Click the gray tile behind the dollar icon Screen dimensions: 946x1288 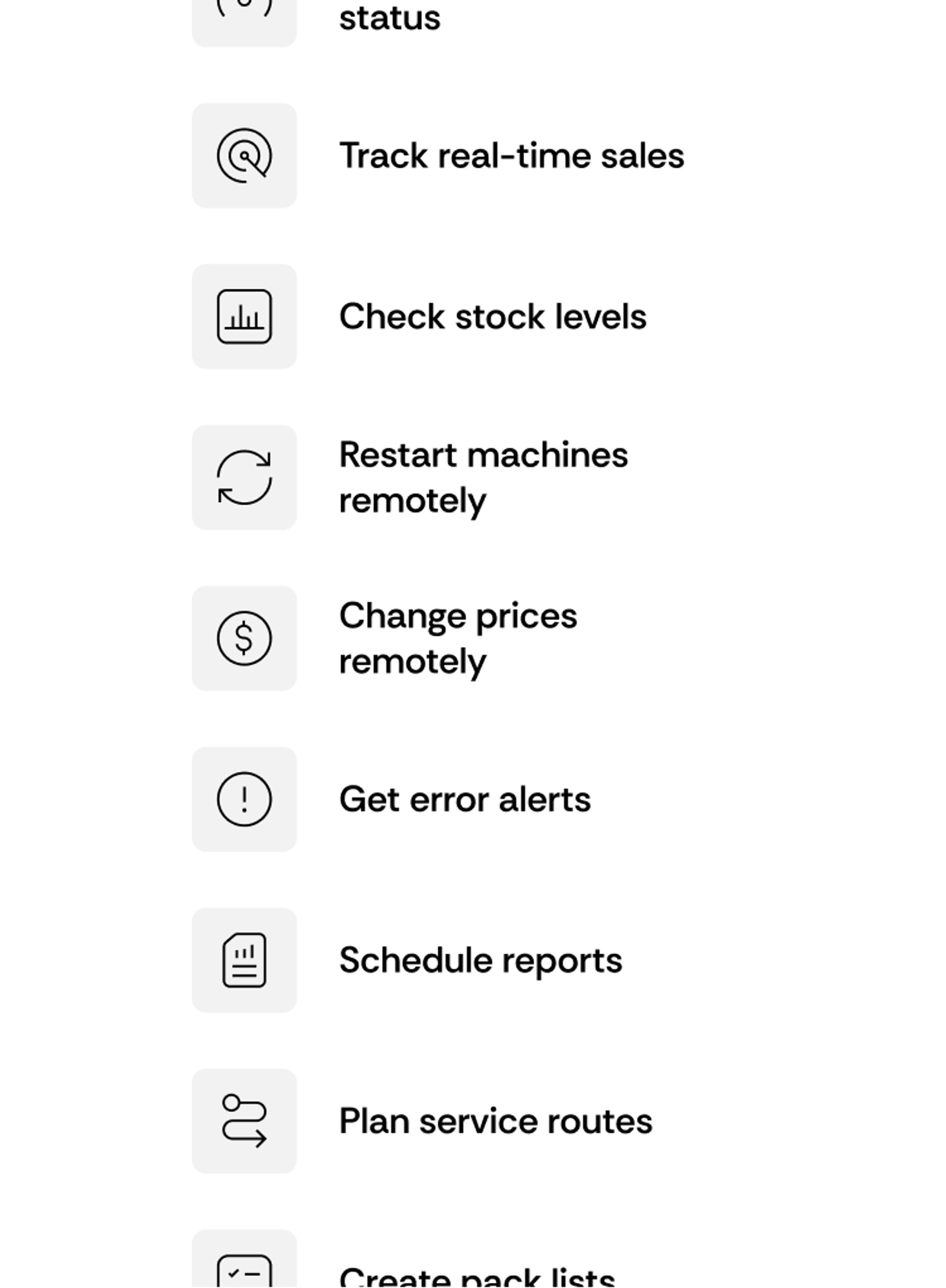click(245, 639)
